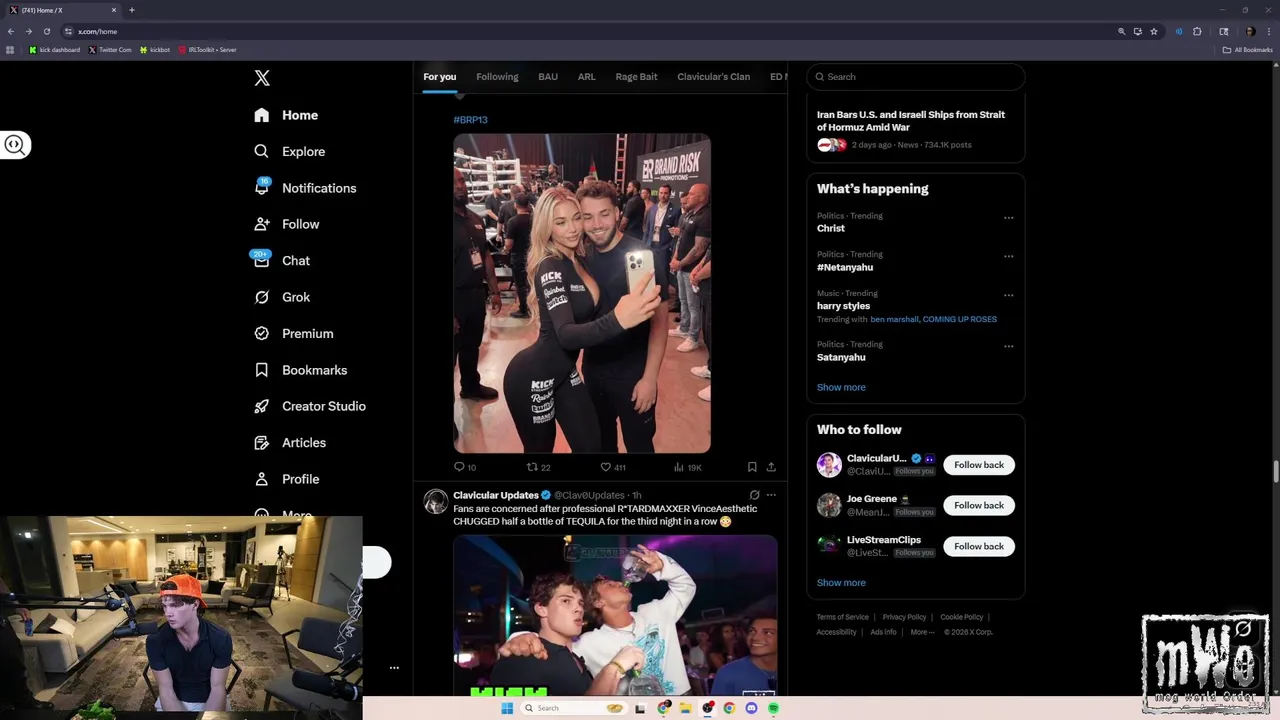1280x720 pixels.
Task: Switch to the ARL tab
Action: point(586,77)
